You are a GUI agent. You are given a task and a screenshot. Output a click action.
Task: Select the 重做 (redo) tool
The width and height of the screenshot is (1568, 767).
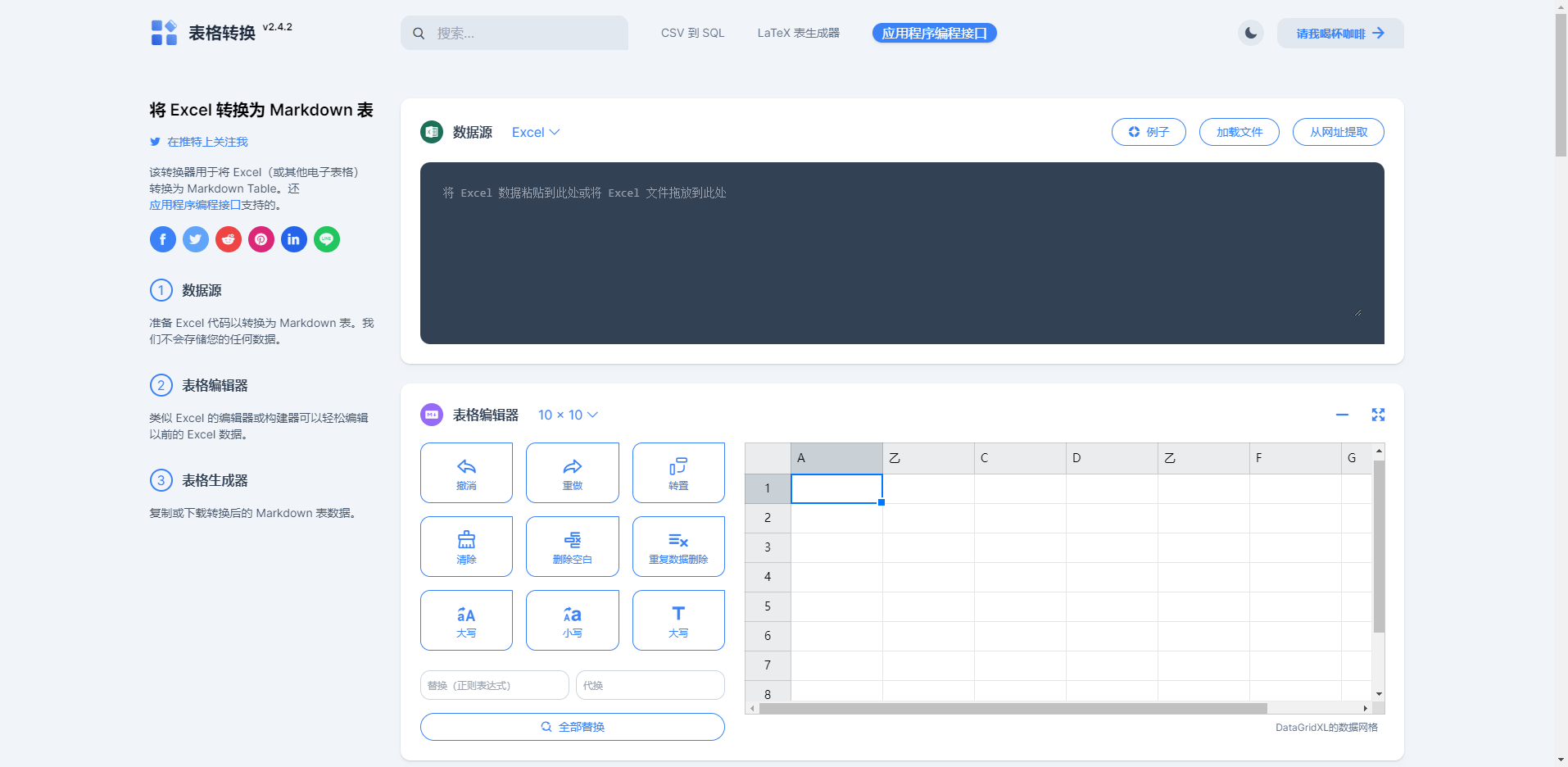[572, 472]
